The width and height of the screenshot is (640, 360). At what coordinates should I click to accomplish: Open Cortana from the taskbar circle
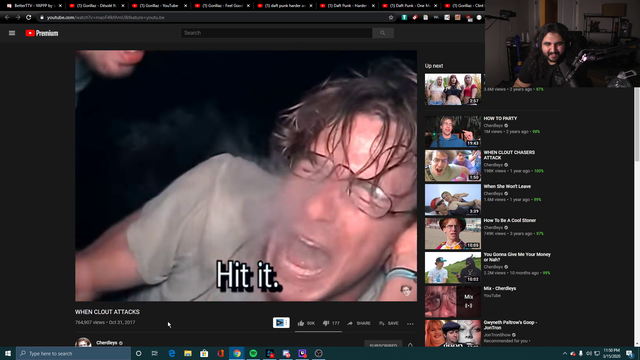(138, 353)
